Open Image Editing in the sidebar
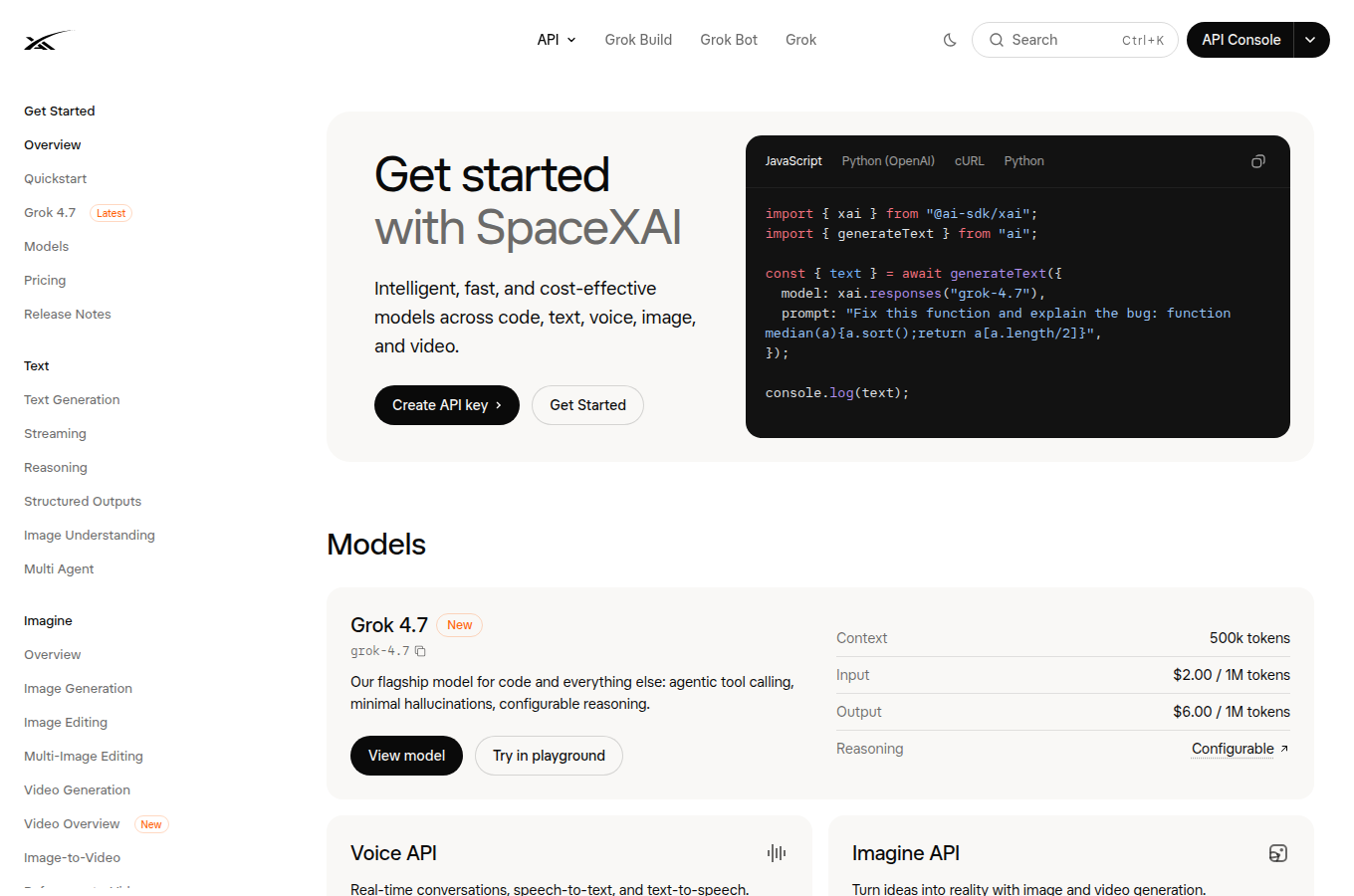The width and height of the screenshot is (1354, 896). [66, 723]
